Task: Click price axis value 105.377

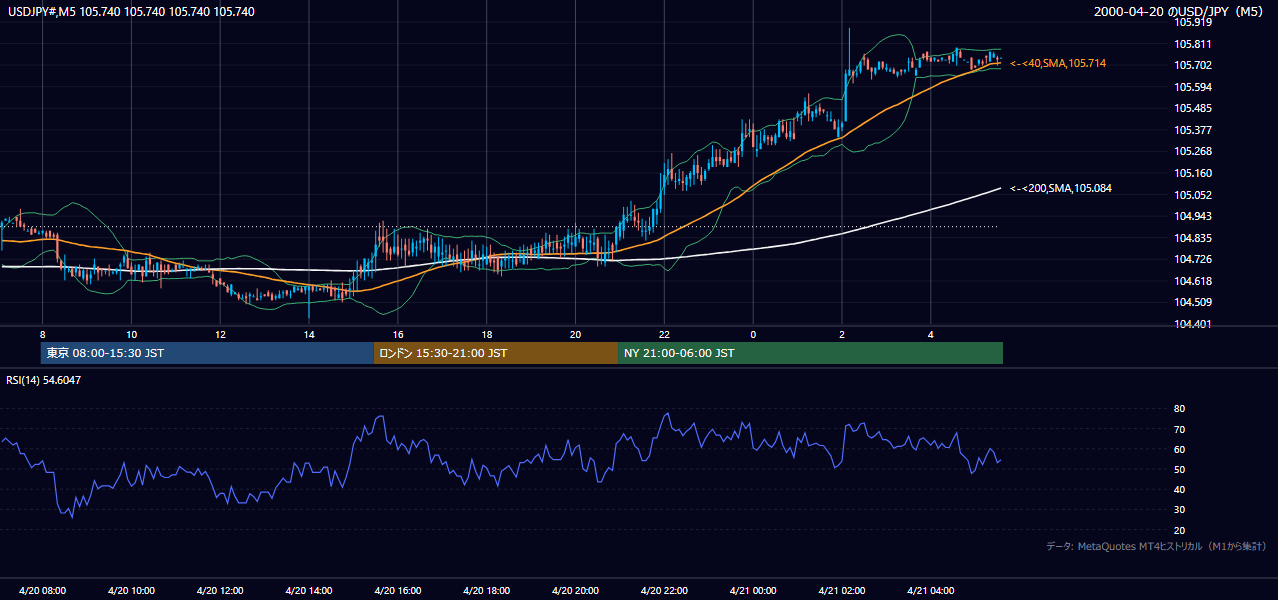Action: 1192,130
